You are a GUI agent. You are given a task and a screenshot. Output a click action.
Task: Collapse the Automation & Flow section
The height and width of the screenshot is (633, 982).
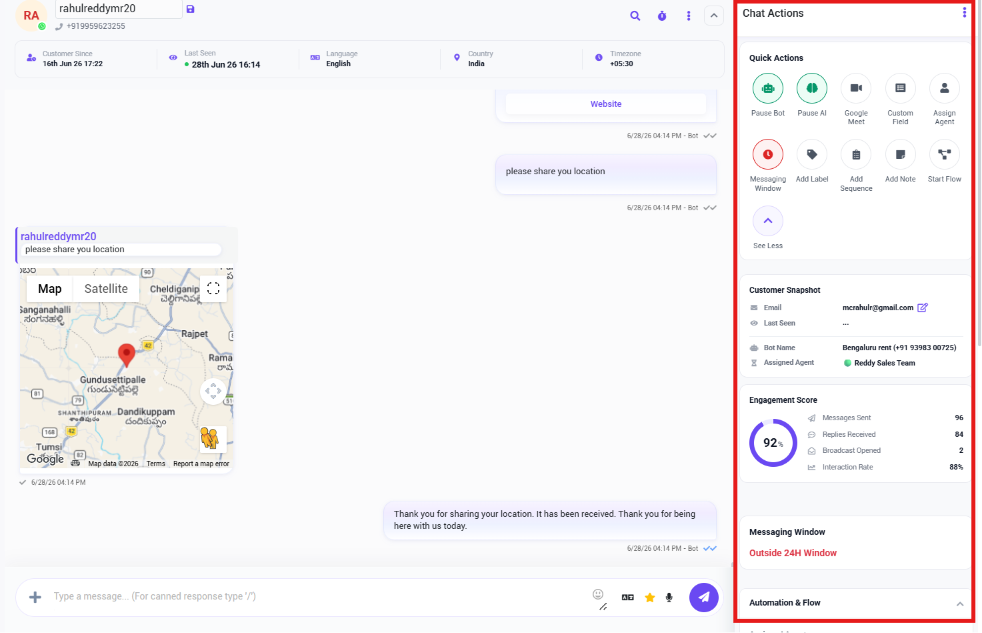tap(959, 604)
